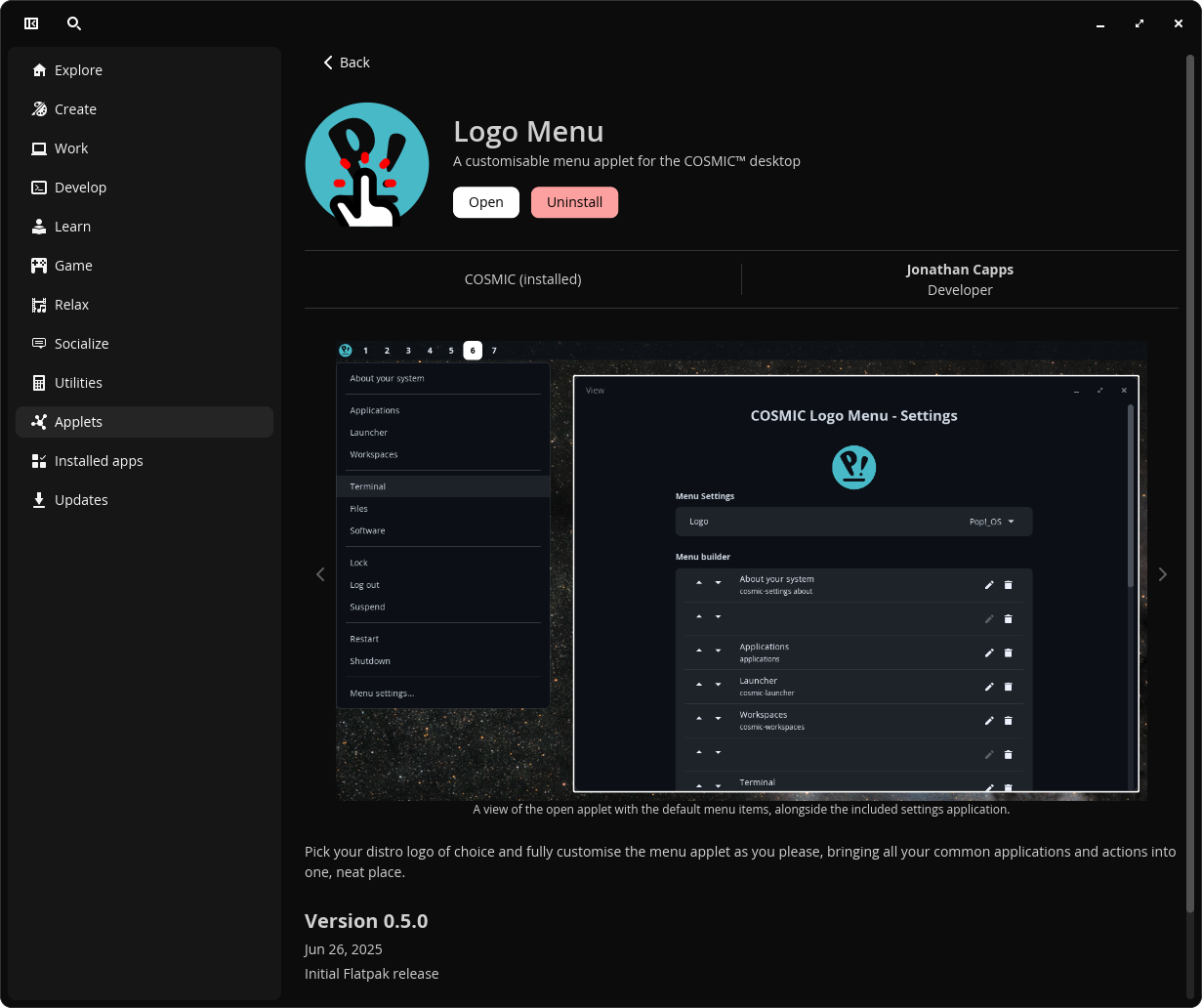The height and width of the screenshot is (1008, 1202).
Task: Click the Create palette icon
Action: pos(39,109)
